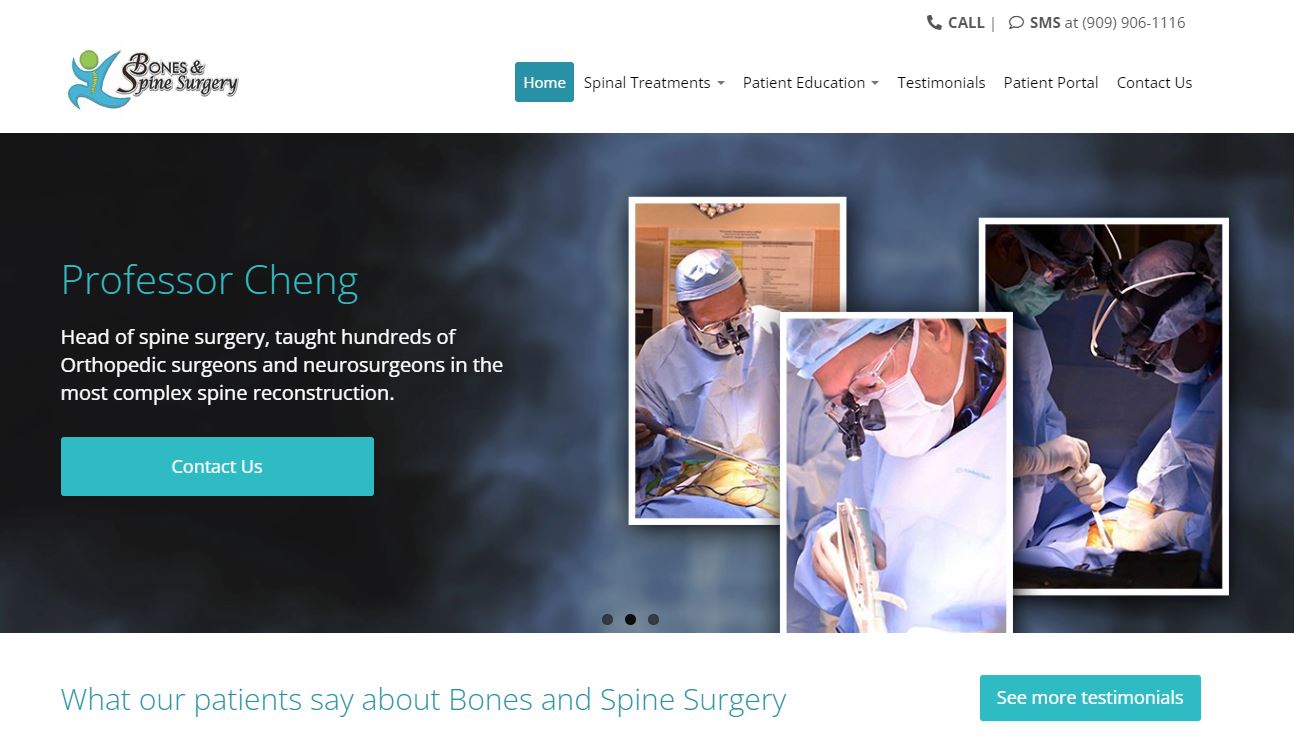Screen dimensions: 1294x741
Task: Expand the Spinal Treatments dropdown
Action: 654,82
